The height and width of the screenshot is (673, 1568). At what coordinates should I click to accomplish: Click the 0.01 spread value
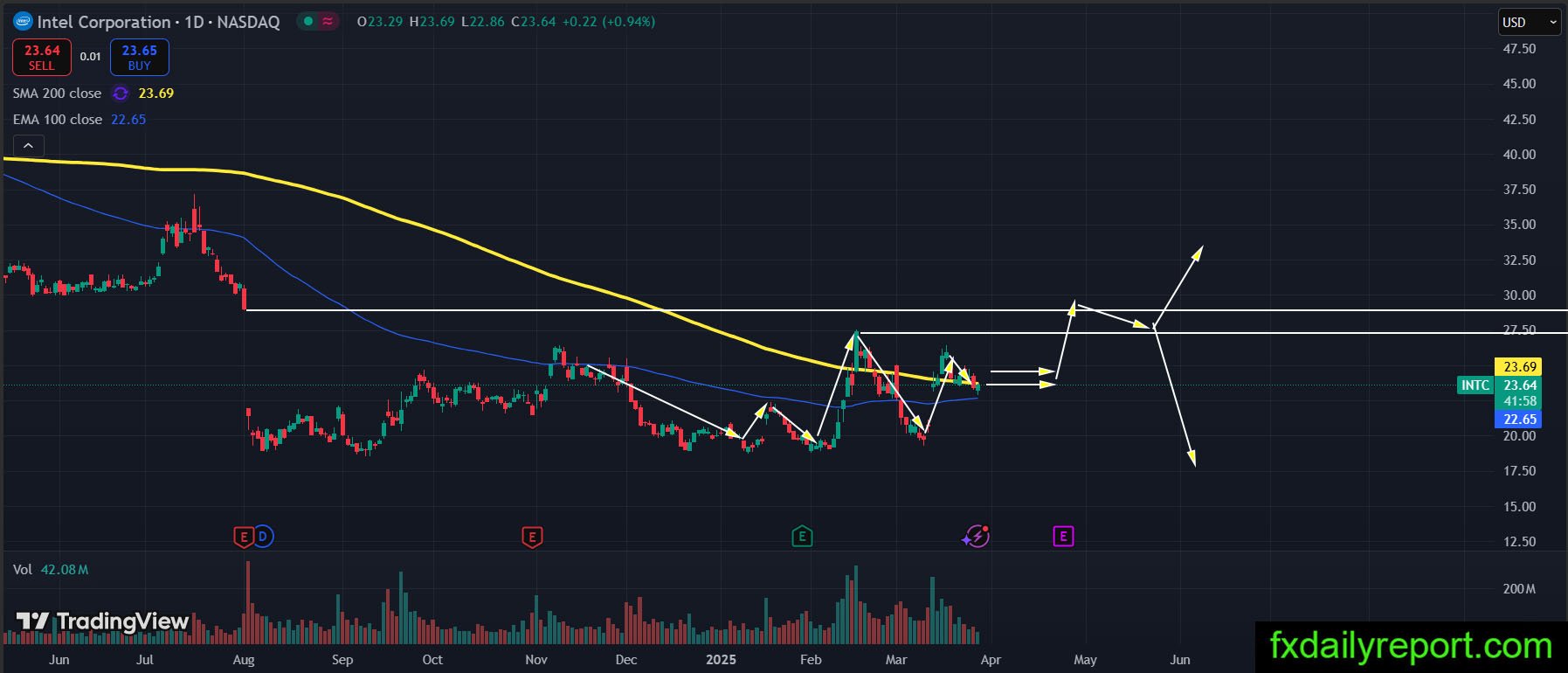tap(91, 57)
